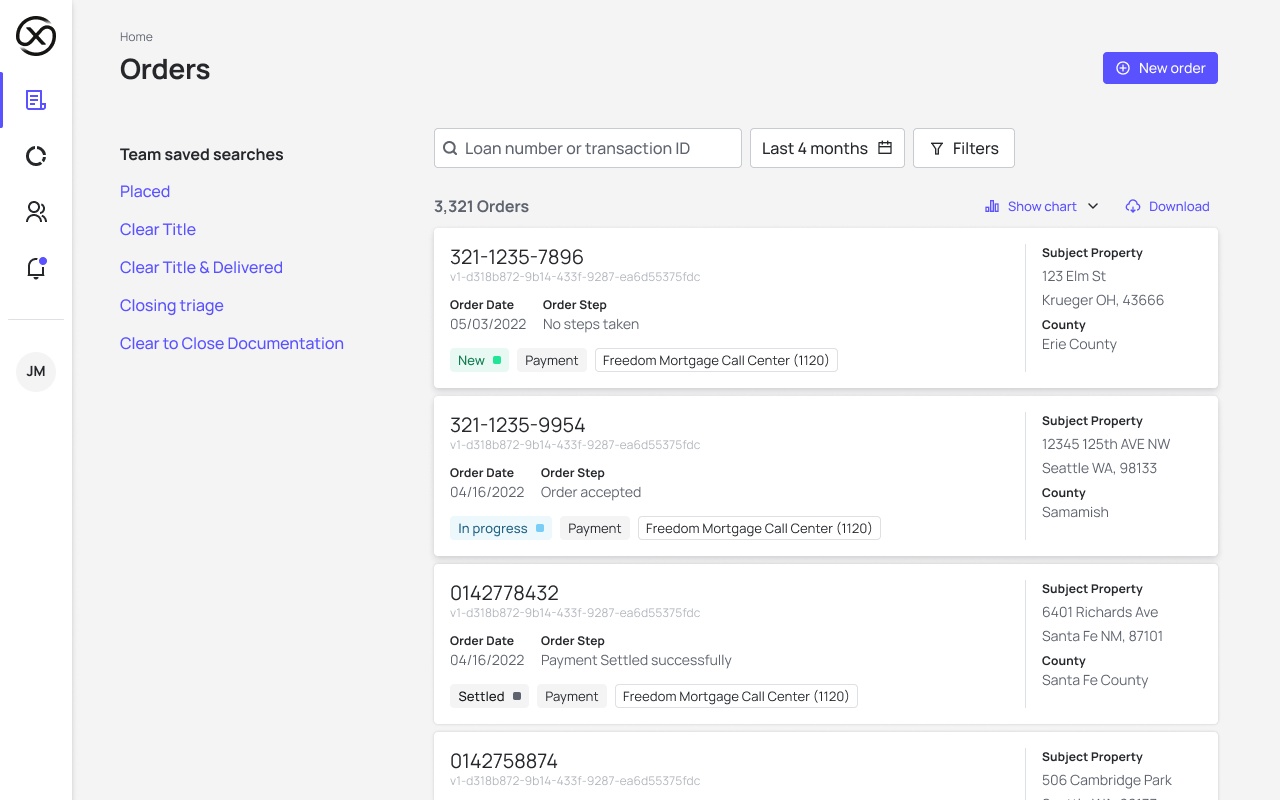Screen dimensions: 1280x800
Task: Open the Placed saved search
Action: coord(145,191)
